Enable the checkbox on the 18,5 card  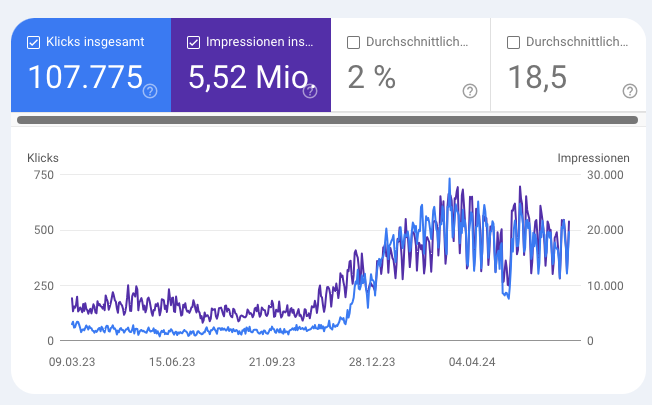tap(513, 42)
